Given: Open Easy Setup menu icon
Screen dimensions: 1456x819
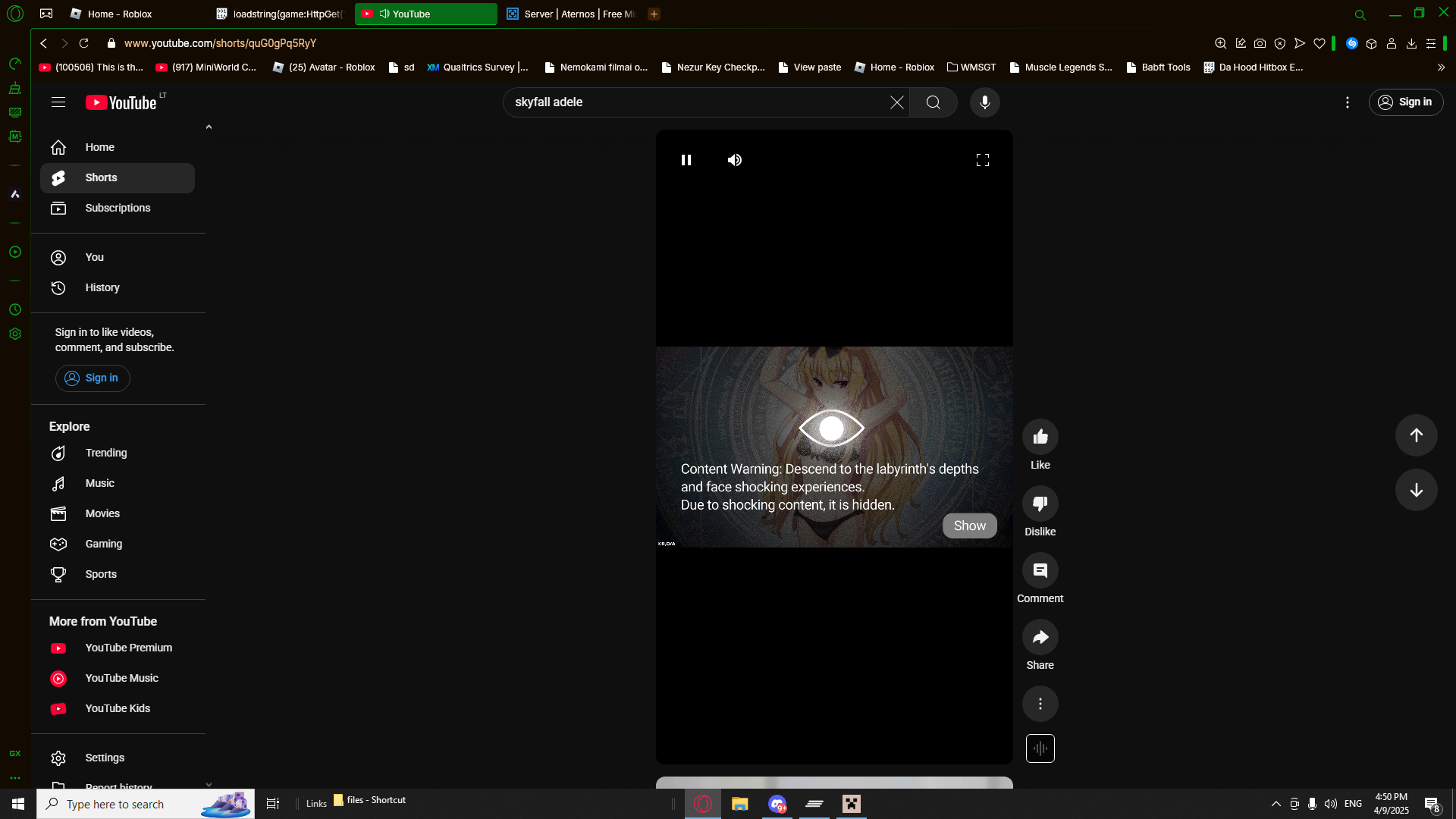Looking at the screenshot, I should point(1431,44).
